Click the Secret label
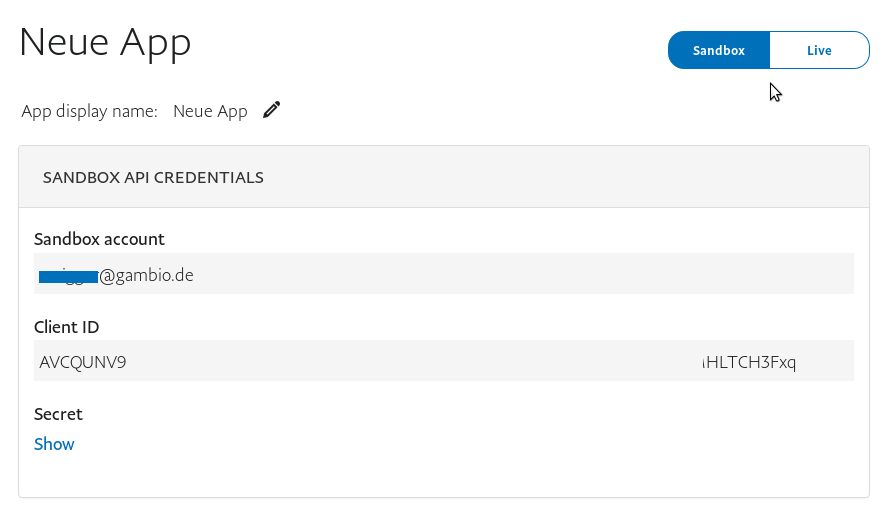This screenshot has height=509, width=895. pos(58,413)
